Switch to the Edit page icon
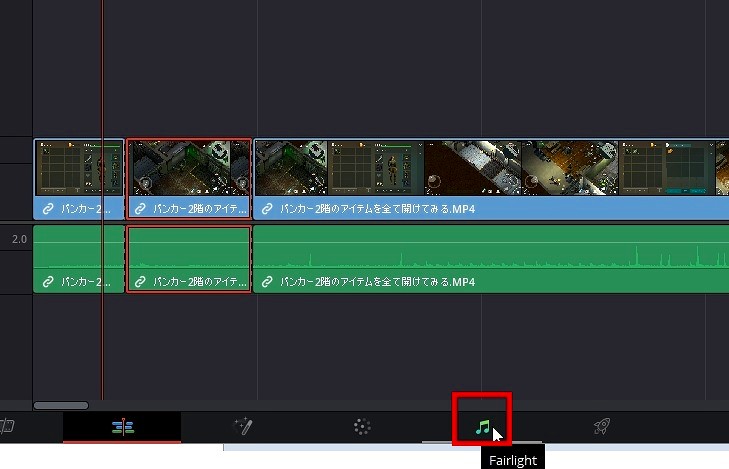Screen dimensions: 729x469 pos(123,427)
